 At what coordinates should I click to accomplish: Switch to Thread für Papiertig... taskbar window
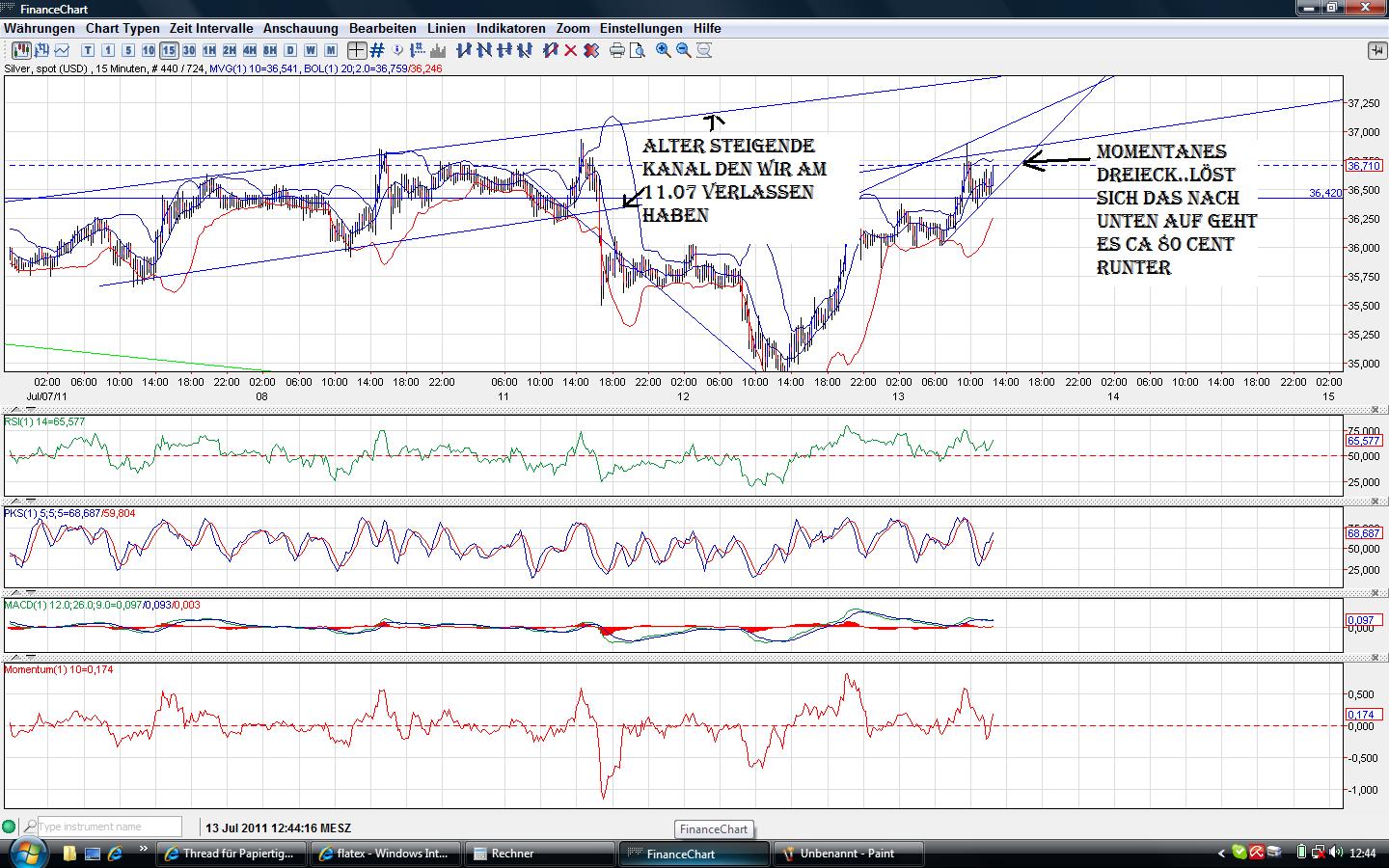tap(232, 854)
